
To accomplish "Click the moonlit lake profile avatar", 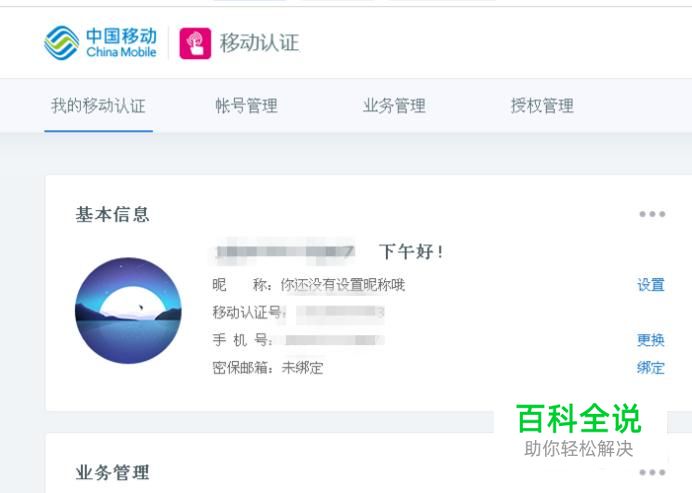I will click(128, 310).
